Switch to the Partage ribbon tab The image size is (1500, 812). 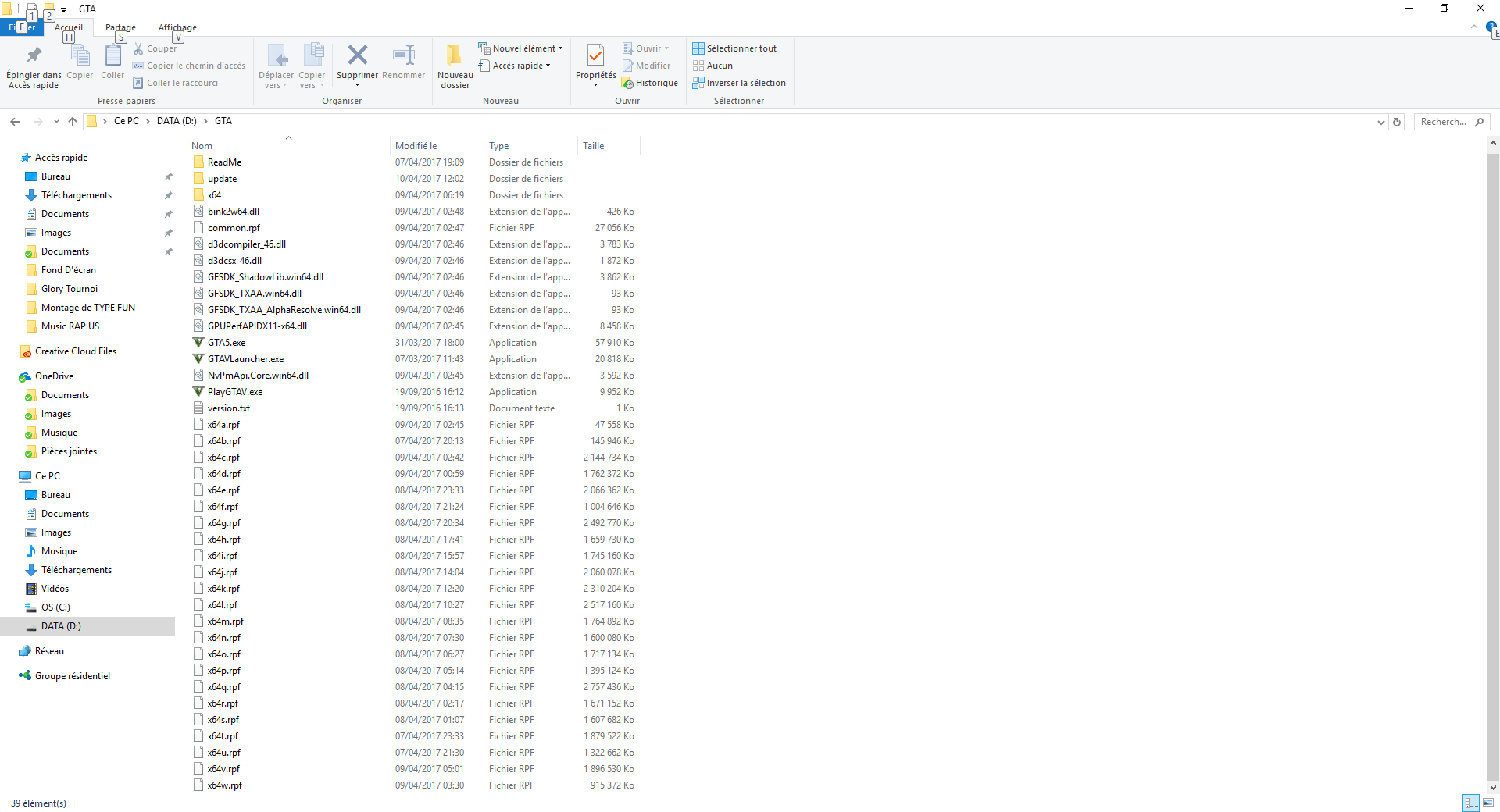(x=120, y=27)
